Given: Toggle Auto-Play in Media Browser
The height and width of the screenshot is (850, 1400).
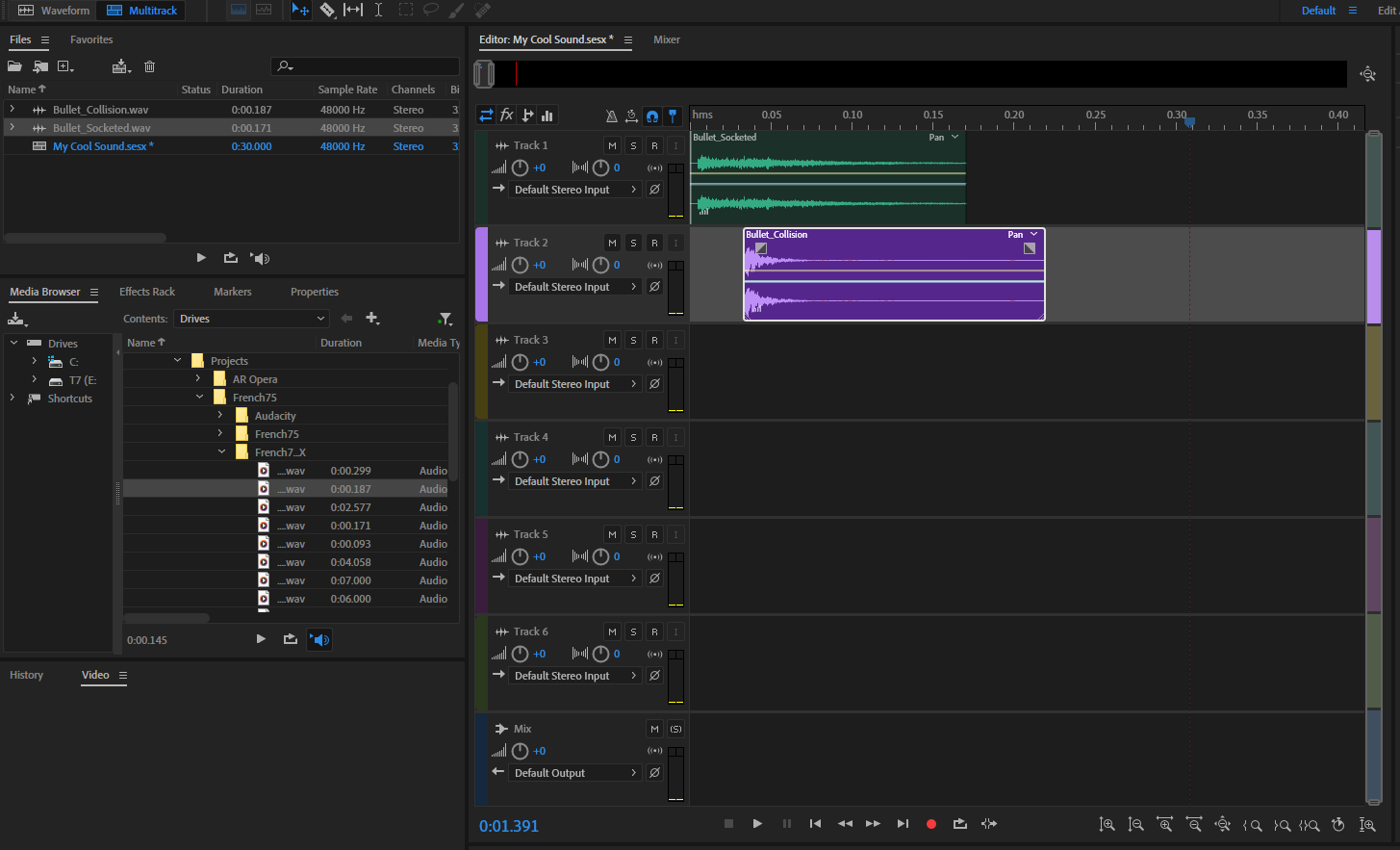Looking at the screenshot, I should (x=319, y=639).
